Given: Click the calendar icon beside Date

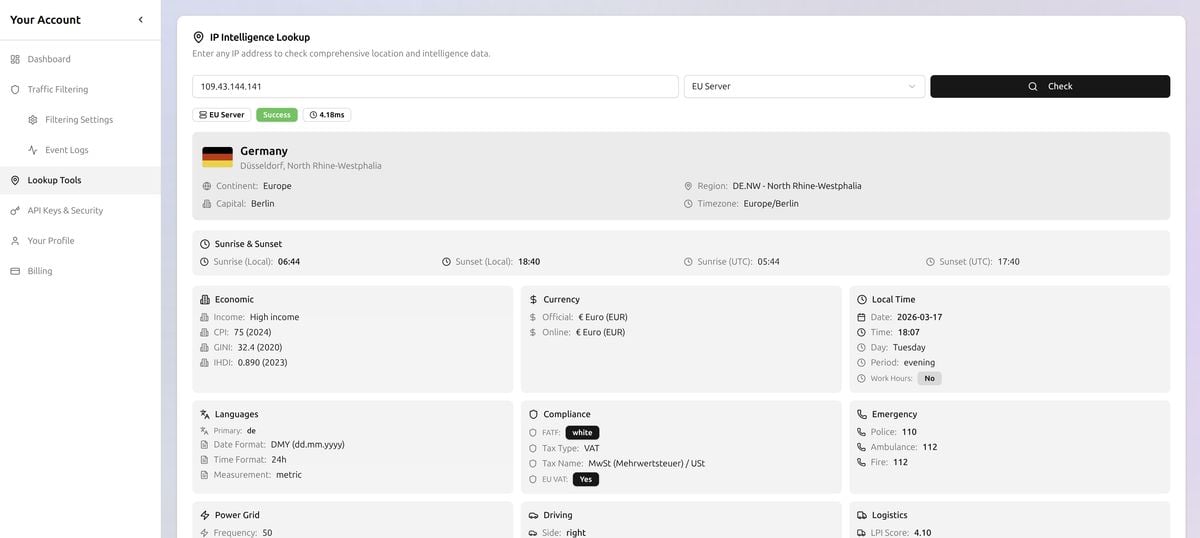Looking at the screenshot, I should pos(862,317).
